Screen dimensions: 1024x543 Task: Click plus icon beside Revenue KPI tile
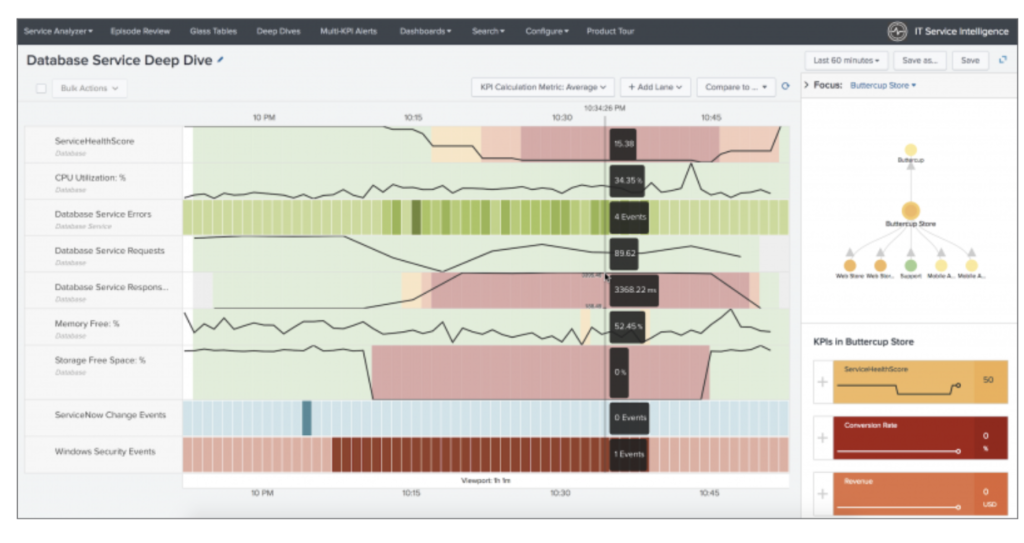[x=823, y=494]
